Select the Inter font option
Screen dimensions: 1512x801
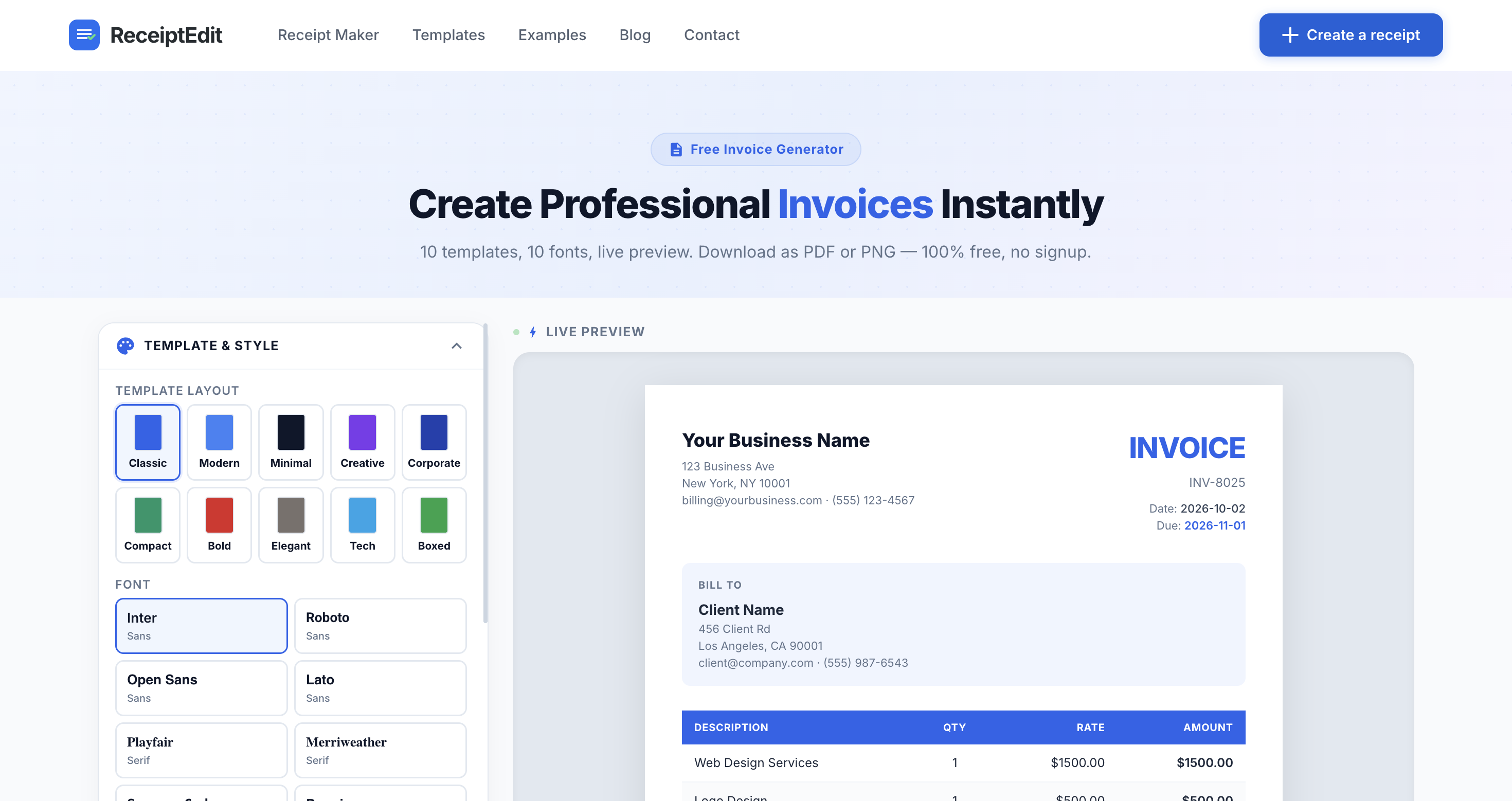(x=201, y=626)
